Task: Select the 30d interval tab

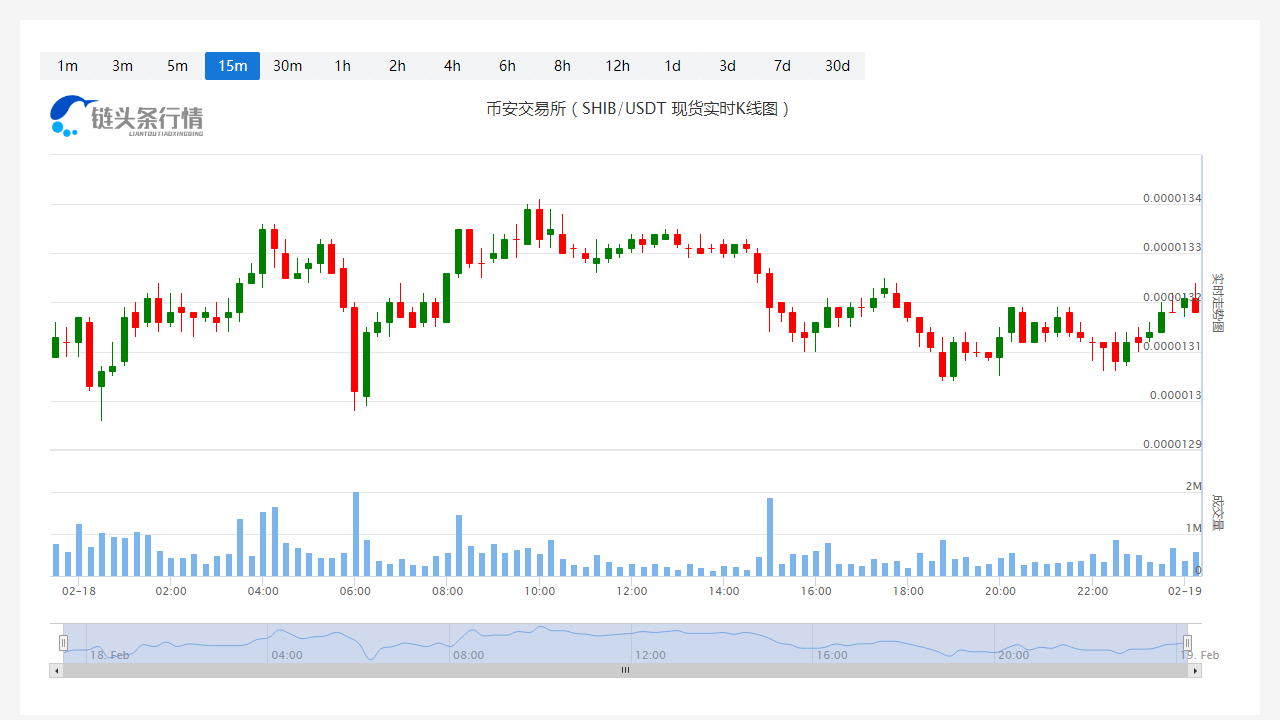Action: [837, 66]
